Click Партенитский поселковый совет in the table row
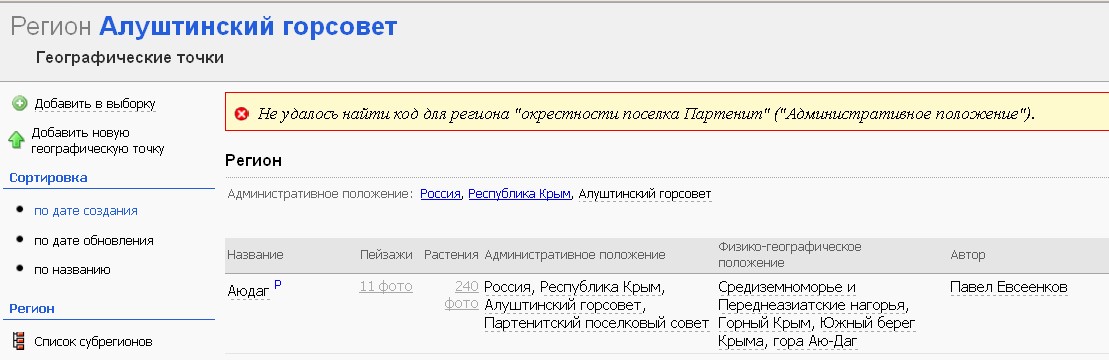This screenshot has width=1109, height=360. pos(596,323)
